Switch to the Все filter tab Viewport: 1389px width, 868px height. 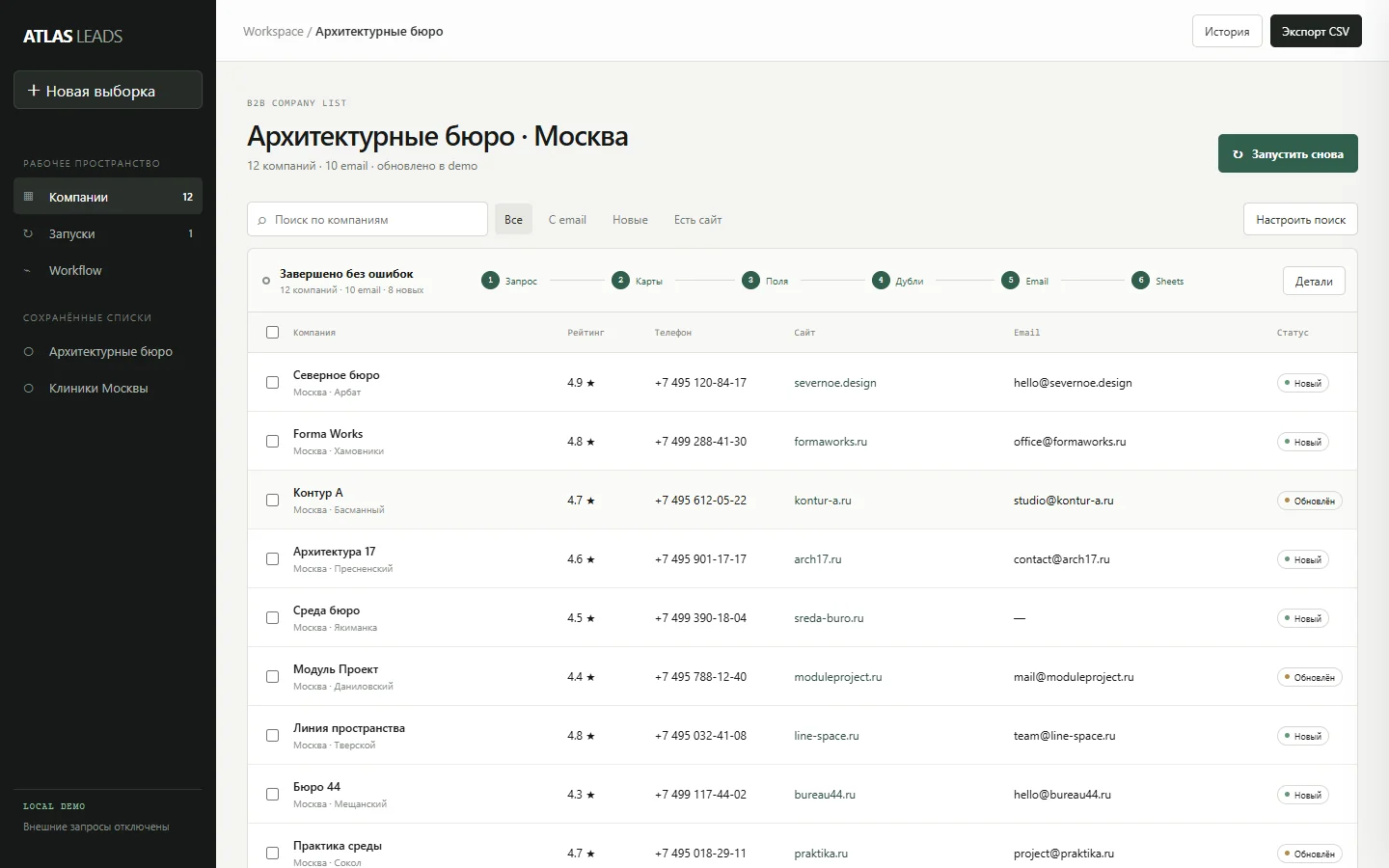pyautogui.click(x=513, y=220)
